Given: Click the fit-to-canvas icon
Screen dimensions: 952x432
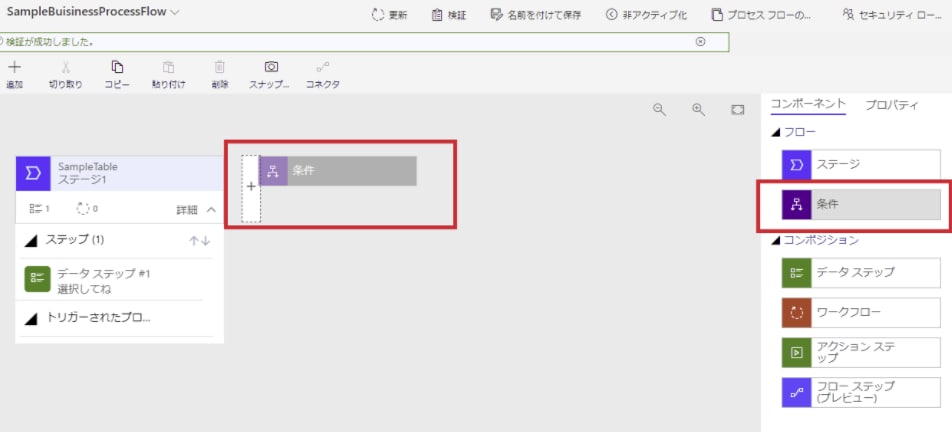Looking at the screenshot, I should pos(737,109).
